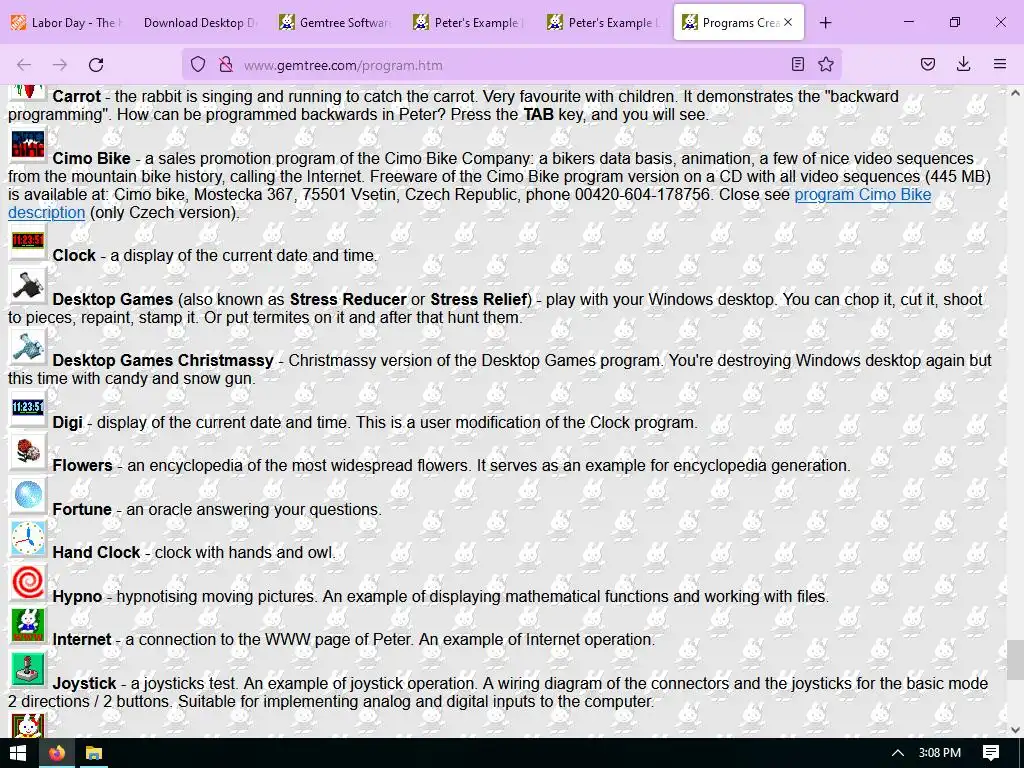Click the Desktop Games gun icon
Viewport: 1024px width, 768px height.
click(x=28, y=286)
